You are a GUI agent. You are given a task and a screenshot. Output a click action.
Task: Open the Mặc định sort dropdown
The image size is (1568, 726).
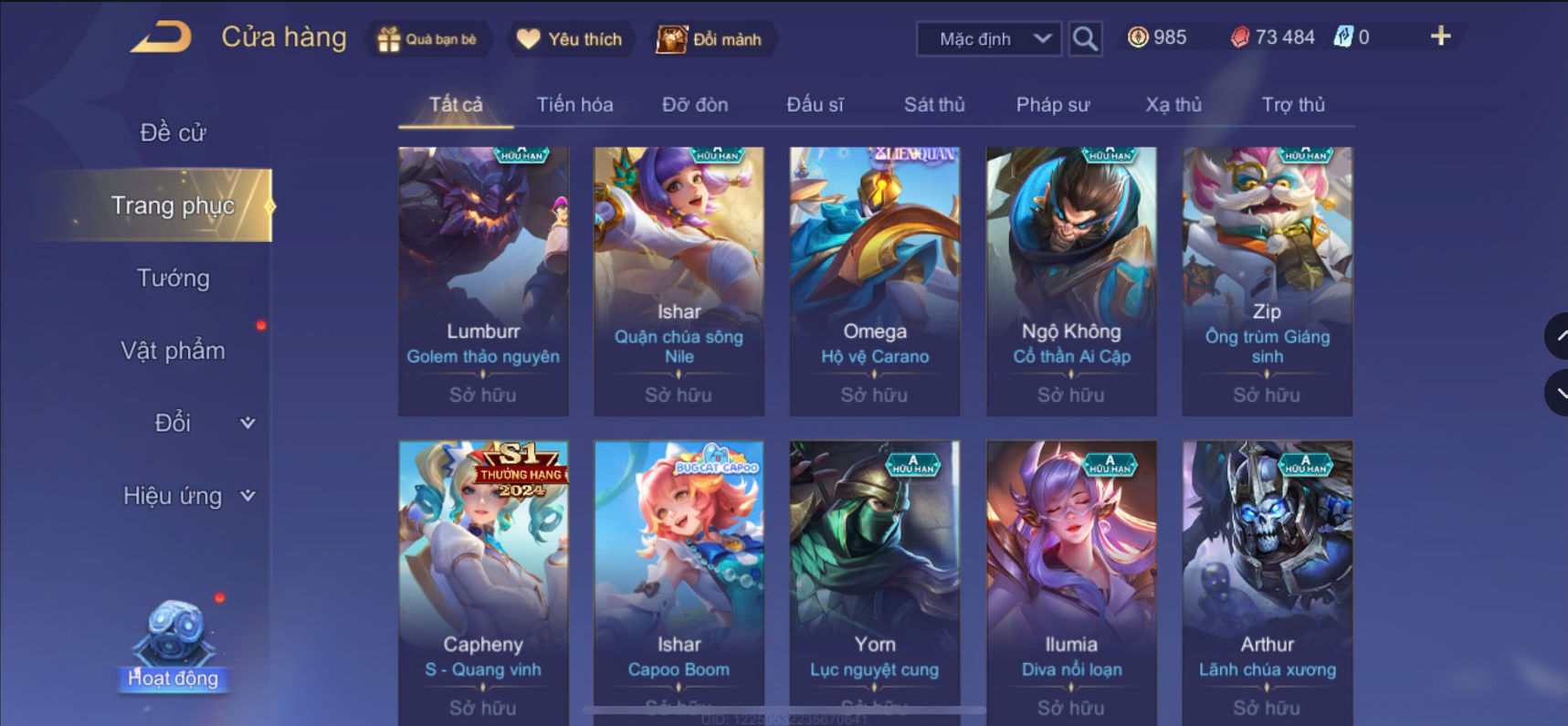click(x=988, y=39)
